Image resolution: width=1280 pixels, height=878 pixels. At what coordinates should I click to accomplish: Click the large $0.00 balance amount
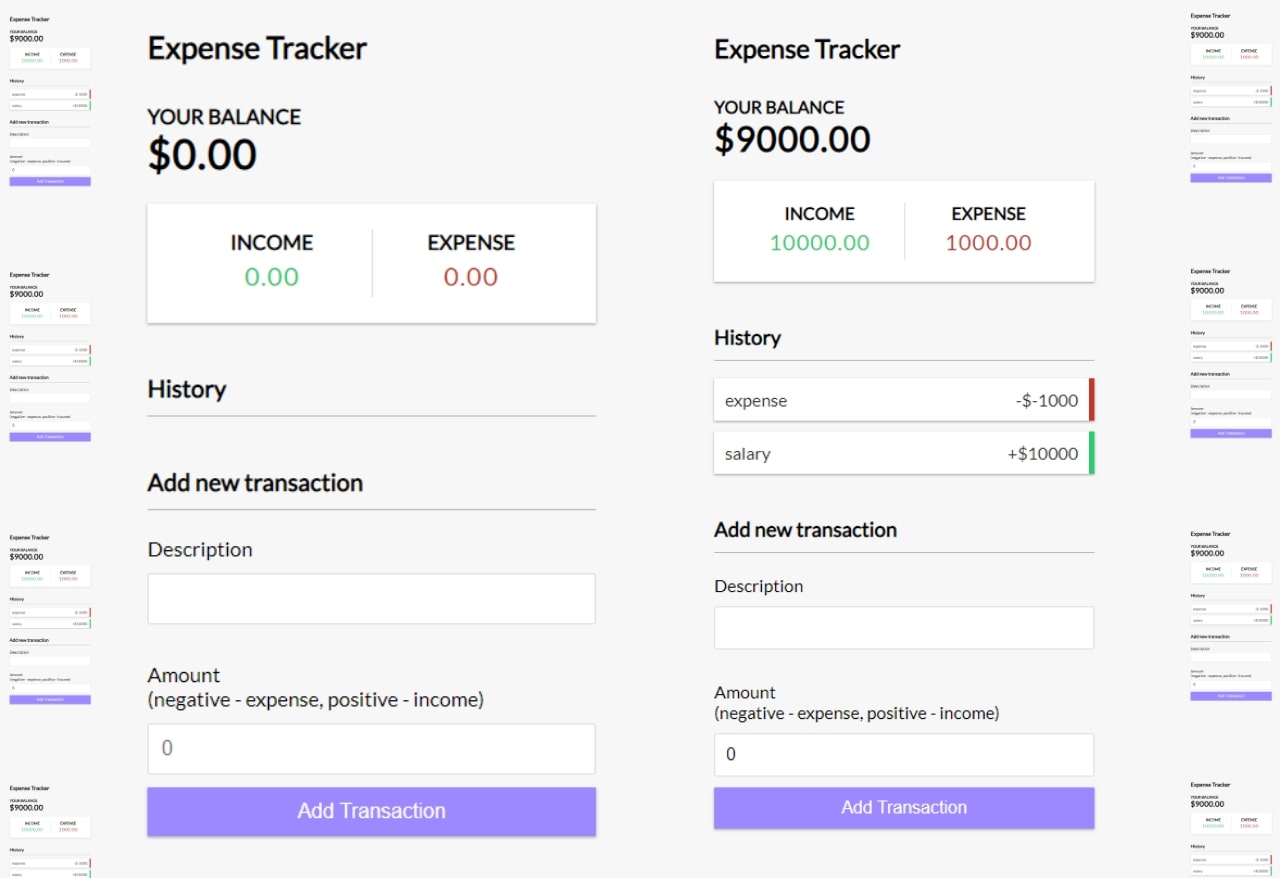click(202, 155)
